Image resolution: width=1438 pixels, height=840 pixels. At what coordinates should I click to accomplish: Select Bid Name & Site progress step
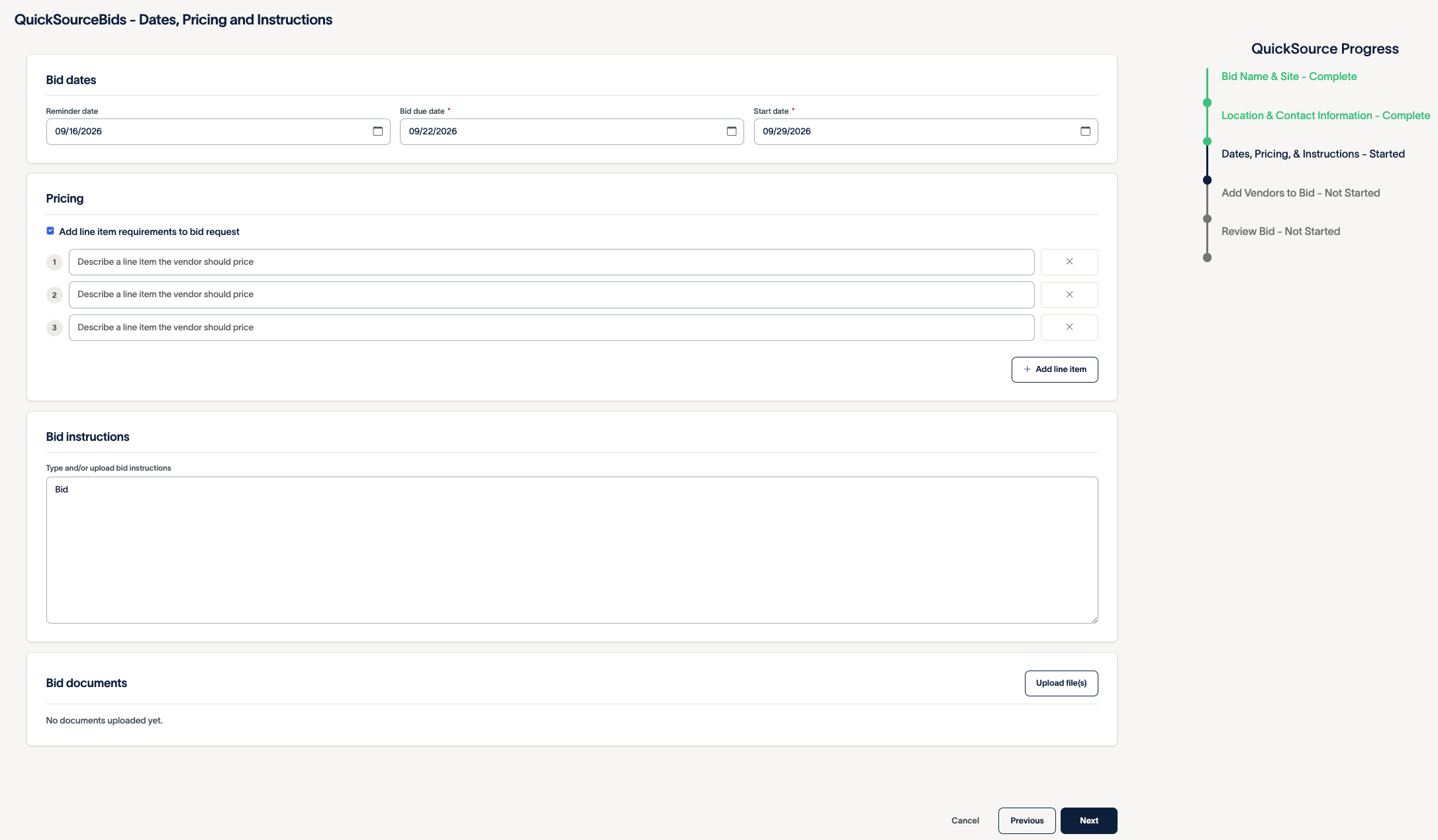click(x=1288, y=77)
